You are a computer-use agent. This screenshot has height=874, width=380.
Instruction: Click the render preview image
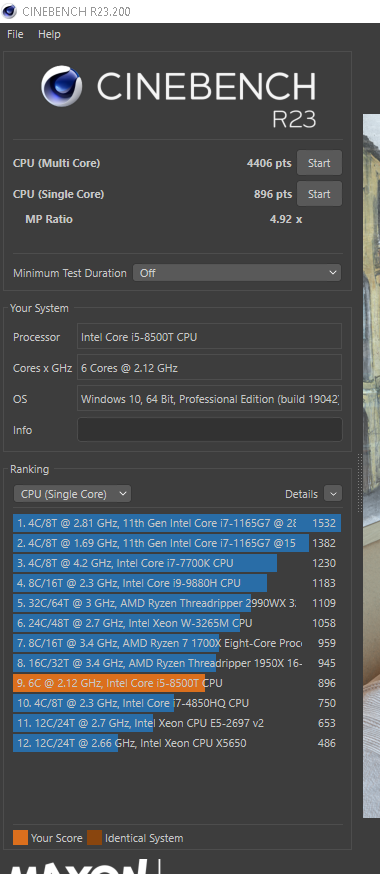click(371, 465)
